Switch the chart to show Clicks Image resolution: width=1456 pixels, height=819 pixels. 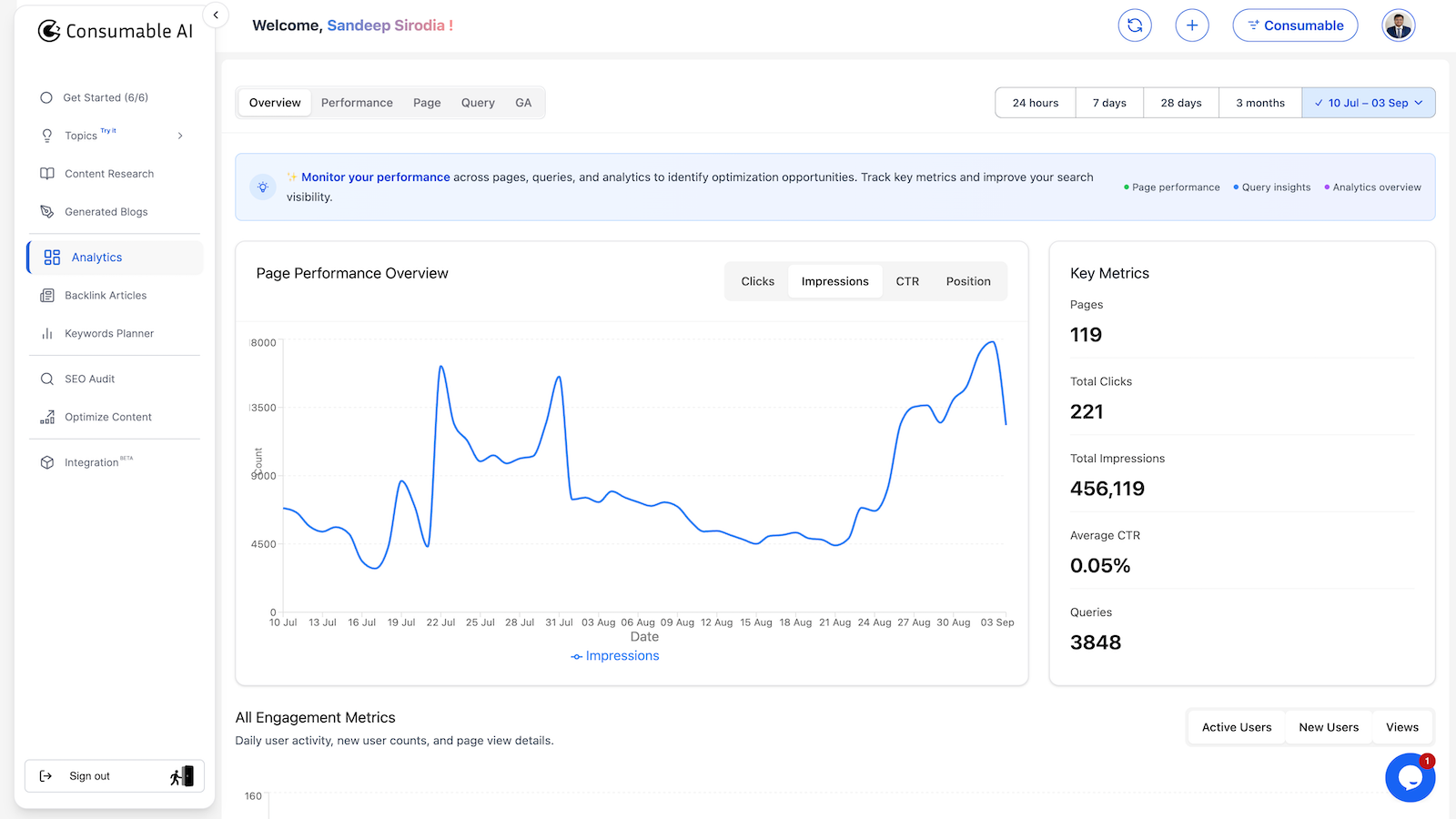[757, 280]
